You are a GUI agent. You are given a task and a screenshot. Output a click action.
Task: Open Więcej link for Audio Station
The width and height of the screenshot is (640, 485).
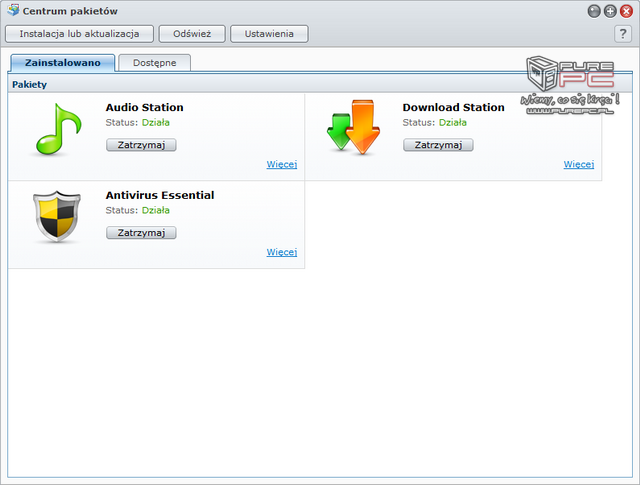point(282,164)
